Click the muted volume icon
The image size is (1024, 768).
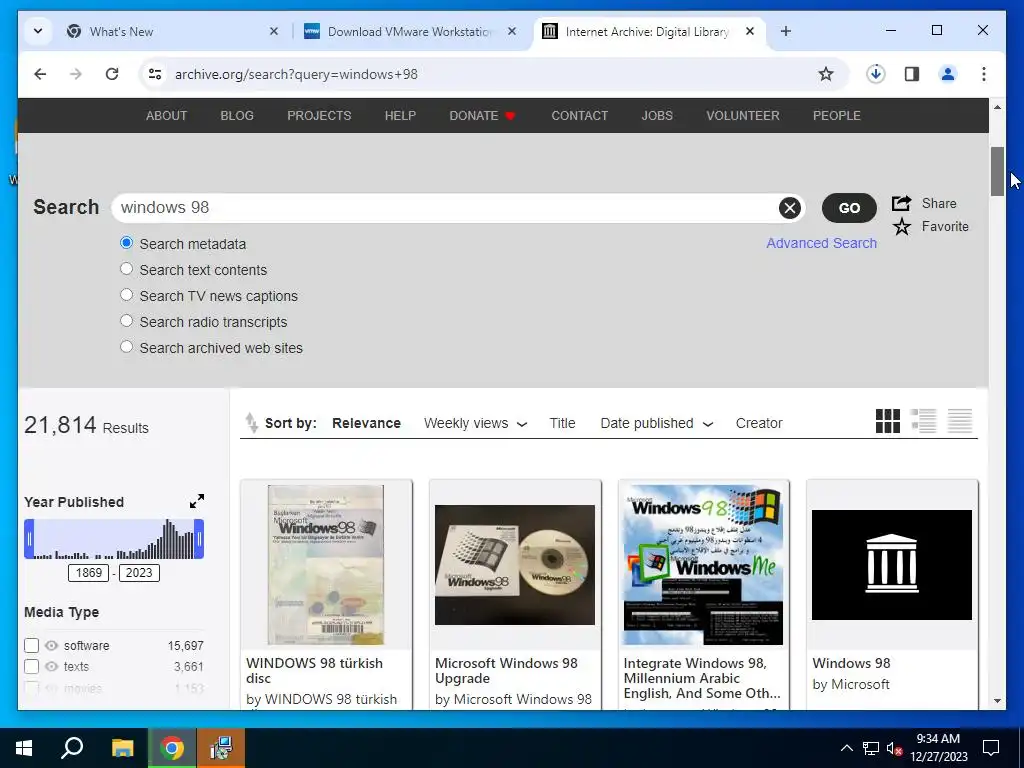click(x=895, y=748)
